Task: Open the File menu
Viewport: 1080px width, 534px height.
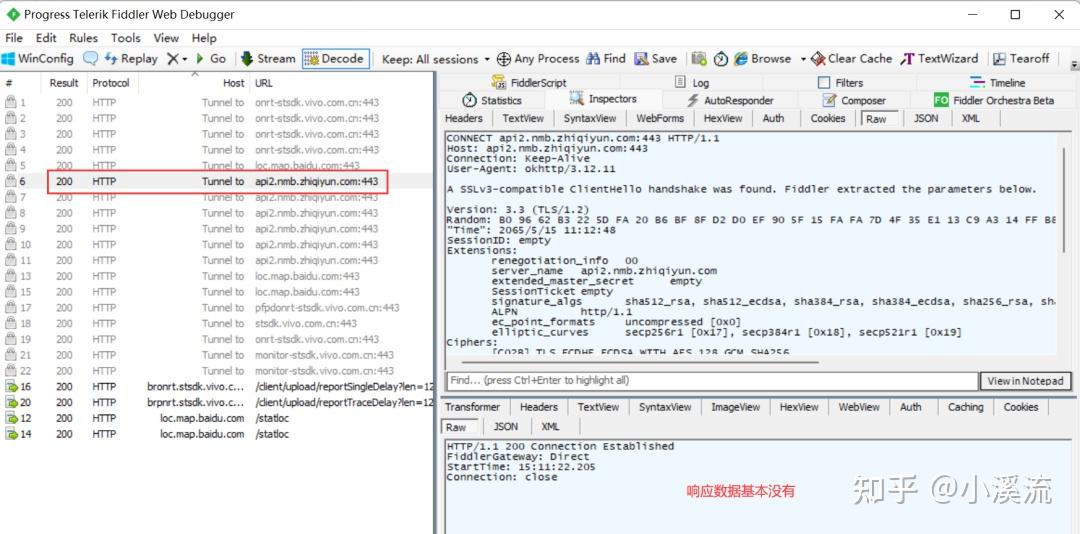Action: pyautogui.click(x=14, y=38)
